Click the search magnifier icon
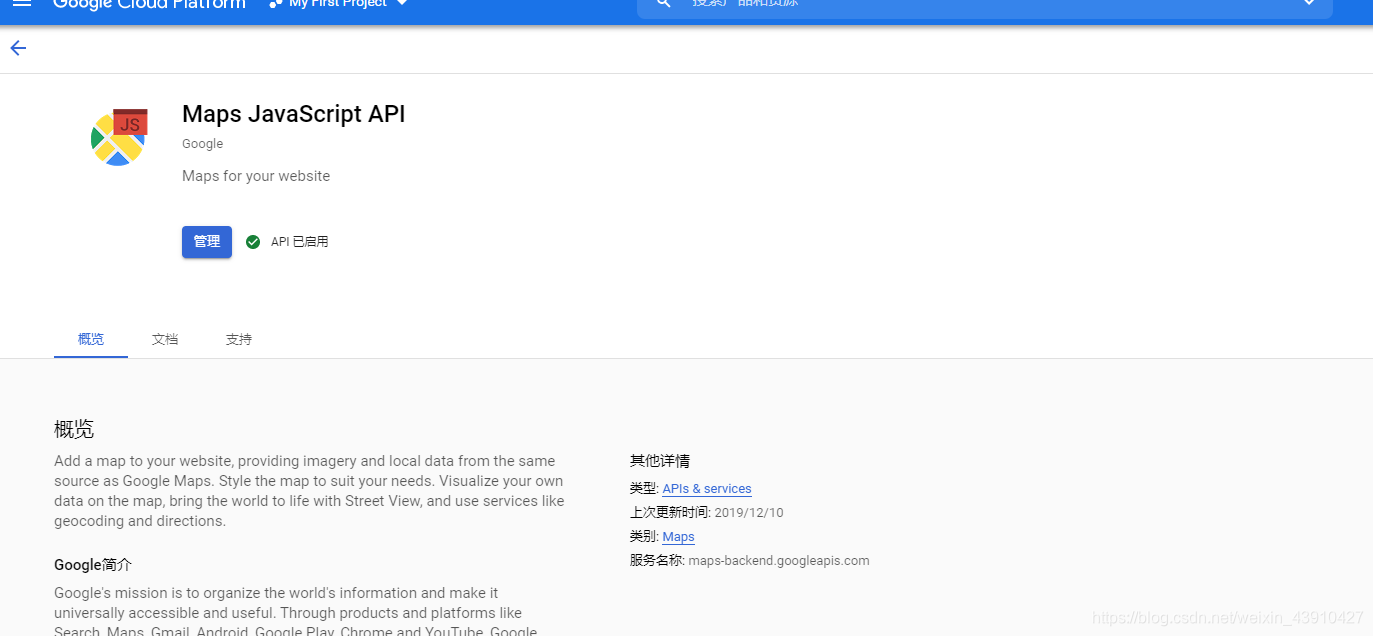Viewport: 1373px width, 636px height. click(663, 4)
